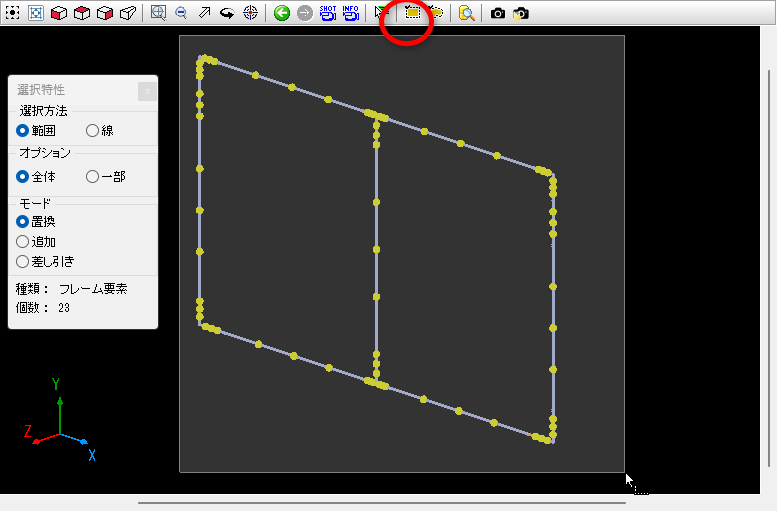Click the XYZ axis indicator
The image size is (777, 511).
pyautogui.click(x=59, y=419)
